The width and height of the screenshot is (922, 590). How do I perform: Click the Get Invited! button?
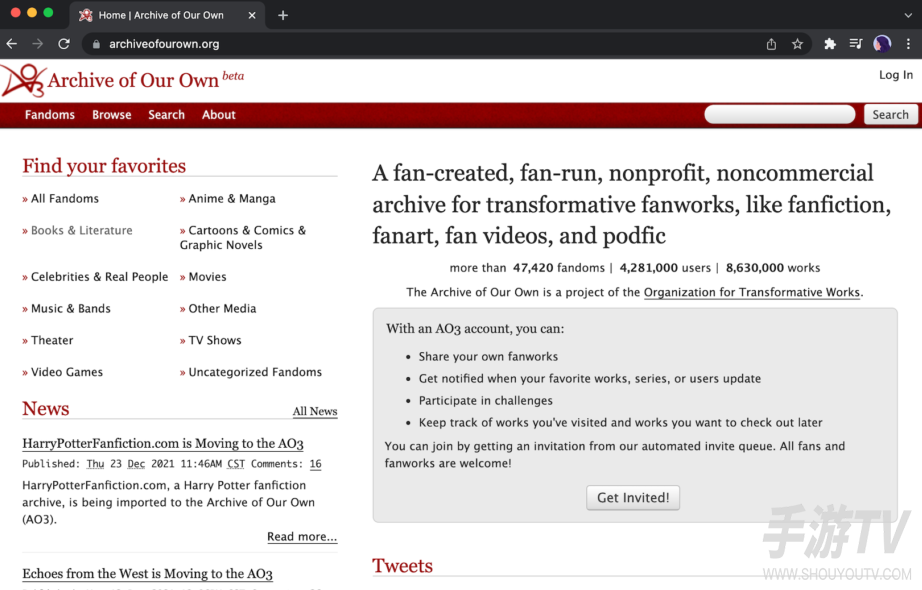(x=633, y=498)
